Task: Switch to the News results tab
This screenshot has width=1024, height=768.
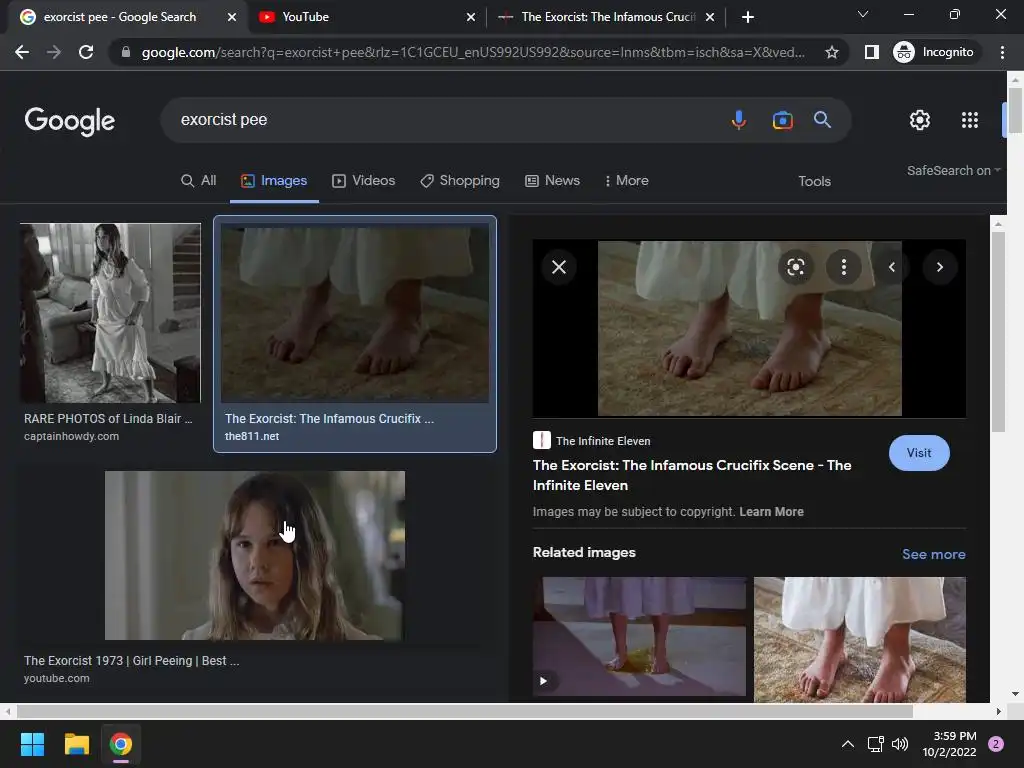Action: point(552,181)
